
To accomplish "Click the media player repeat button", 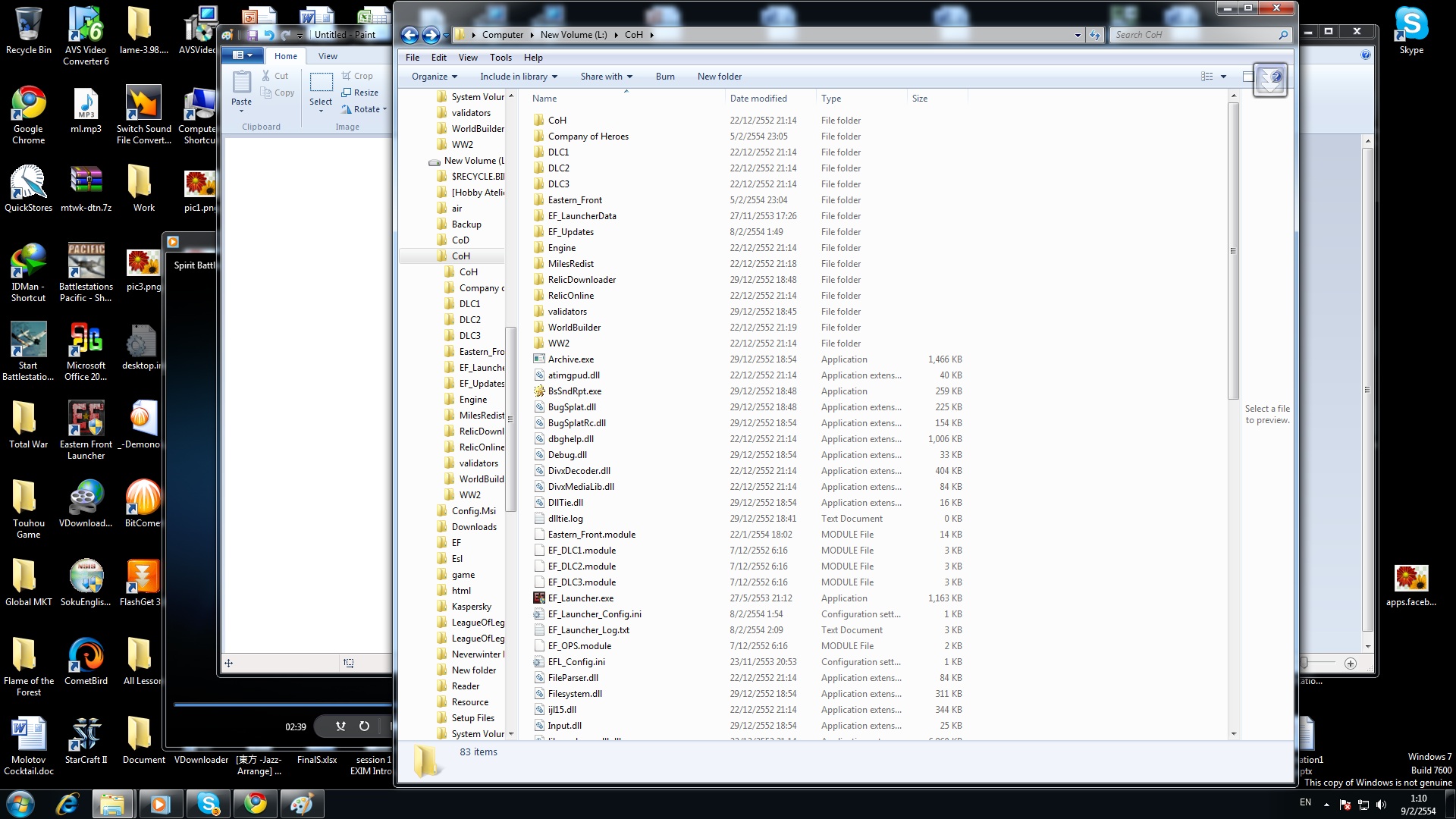I will tap(364, 726).
